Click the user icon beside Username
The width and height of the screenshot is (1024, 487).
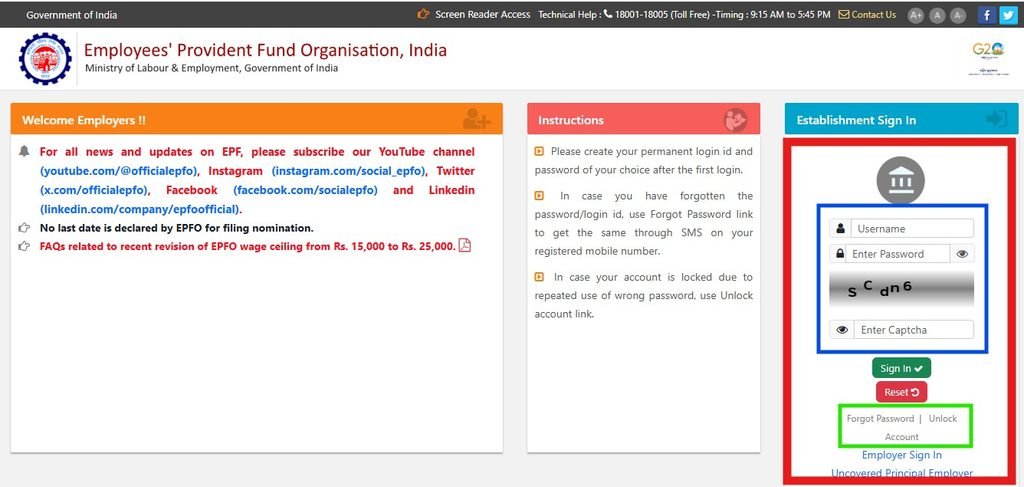tap(840, 228)
